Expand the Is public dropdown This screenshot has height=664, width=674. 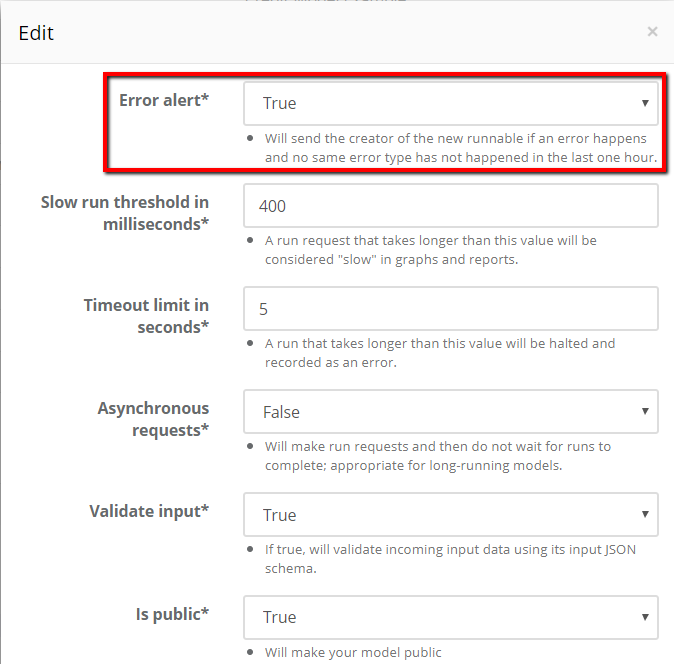click(x=450, y=618)
